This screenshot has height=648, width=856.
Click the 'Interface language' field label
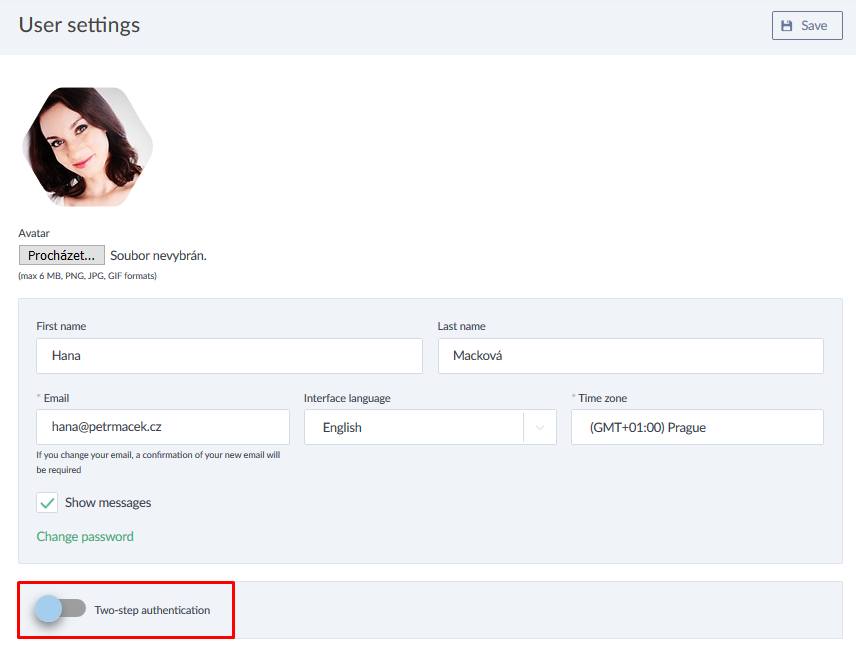tap(347, 398)
